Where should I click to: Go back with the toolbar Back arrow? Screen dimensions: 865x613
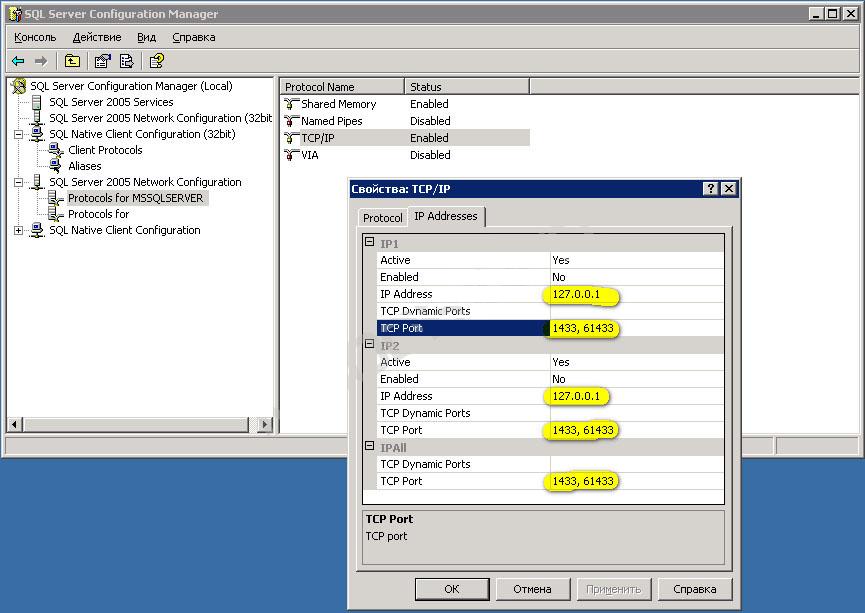tap(18, 61)
